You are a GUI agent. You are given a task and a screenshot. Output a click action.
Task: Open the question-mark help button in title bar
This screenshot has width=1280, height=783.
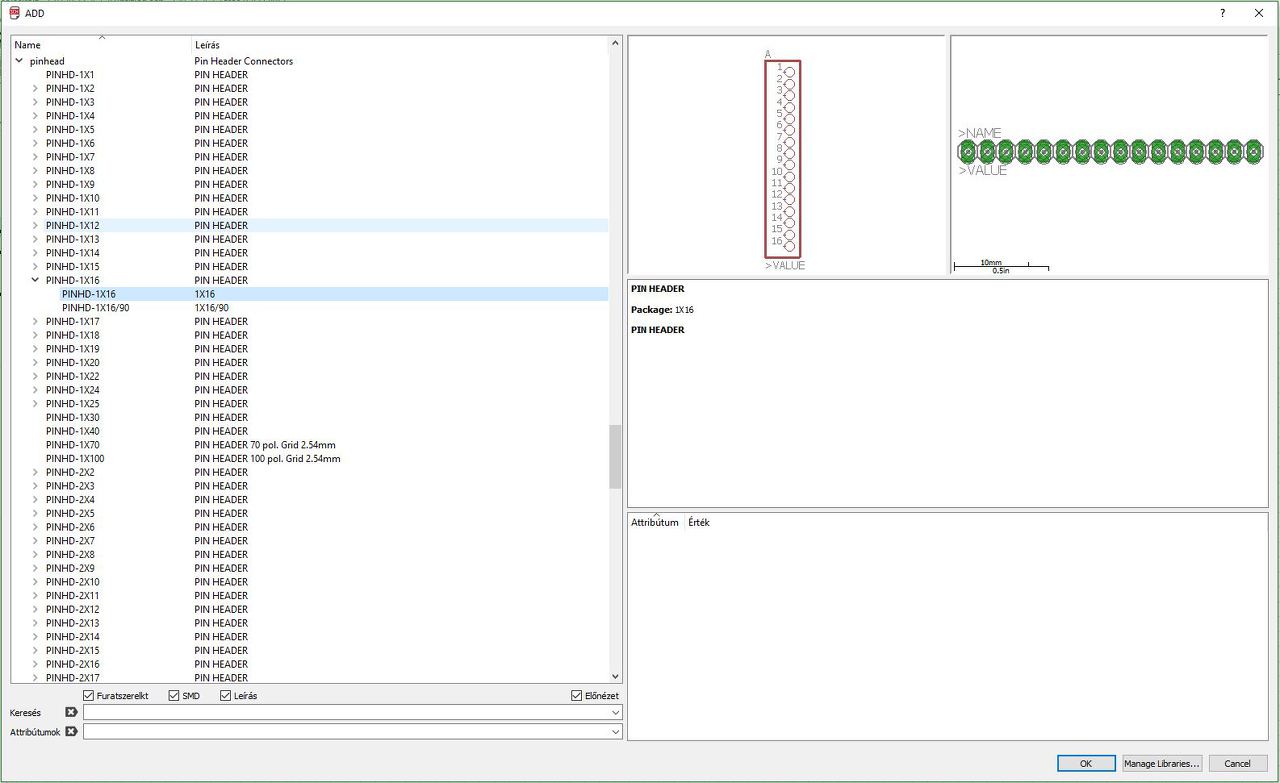pyautogui.click(x=1222, y=13)
